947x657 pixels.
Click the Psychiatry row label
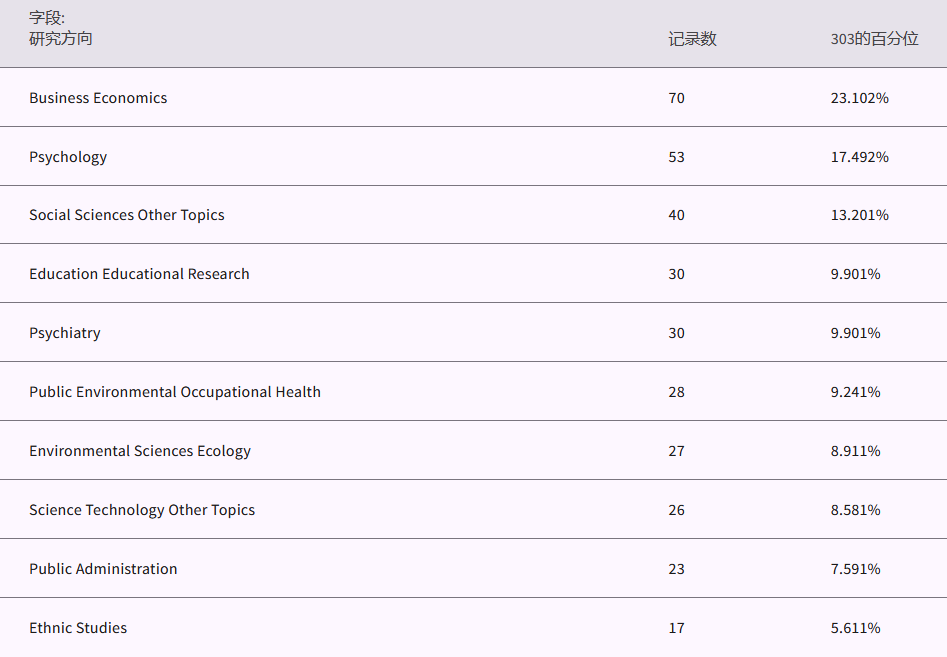pyautogui.click(x=65, y=333)
